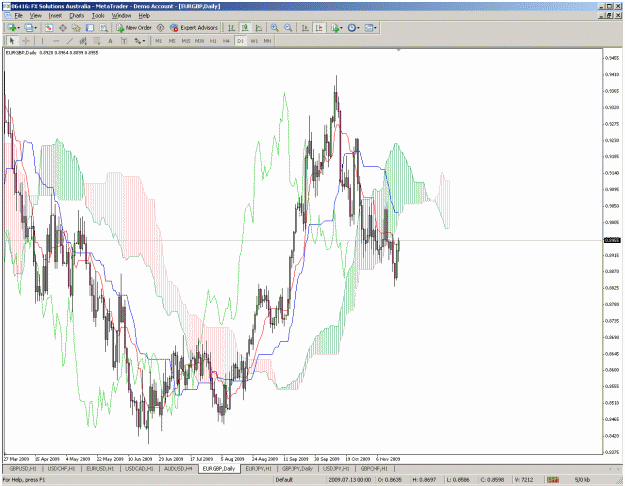Open the Insert menu

point(55,16)
